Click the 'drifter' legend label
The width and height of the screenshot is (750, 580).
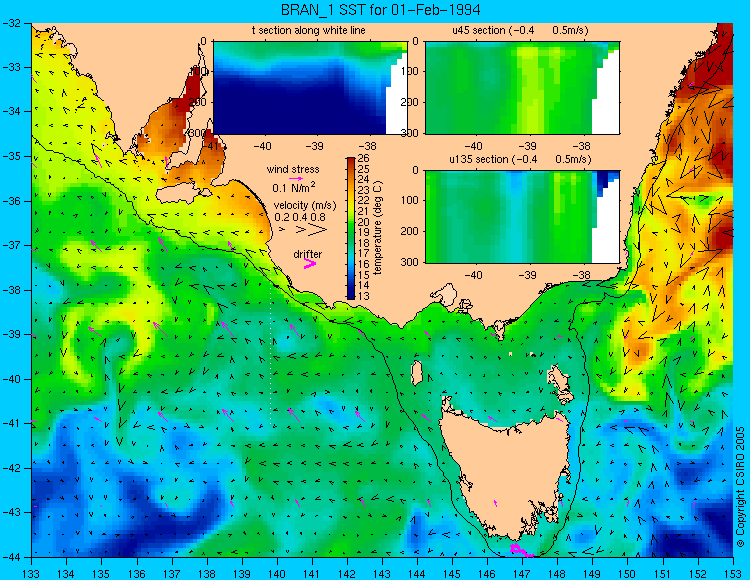pyautogui.click(x=308, y=254)
